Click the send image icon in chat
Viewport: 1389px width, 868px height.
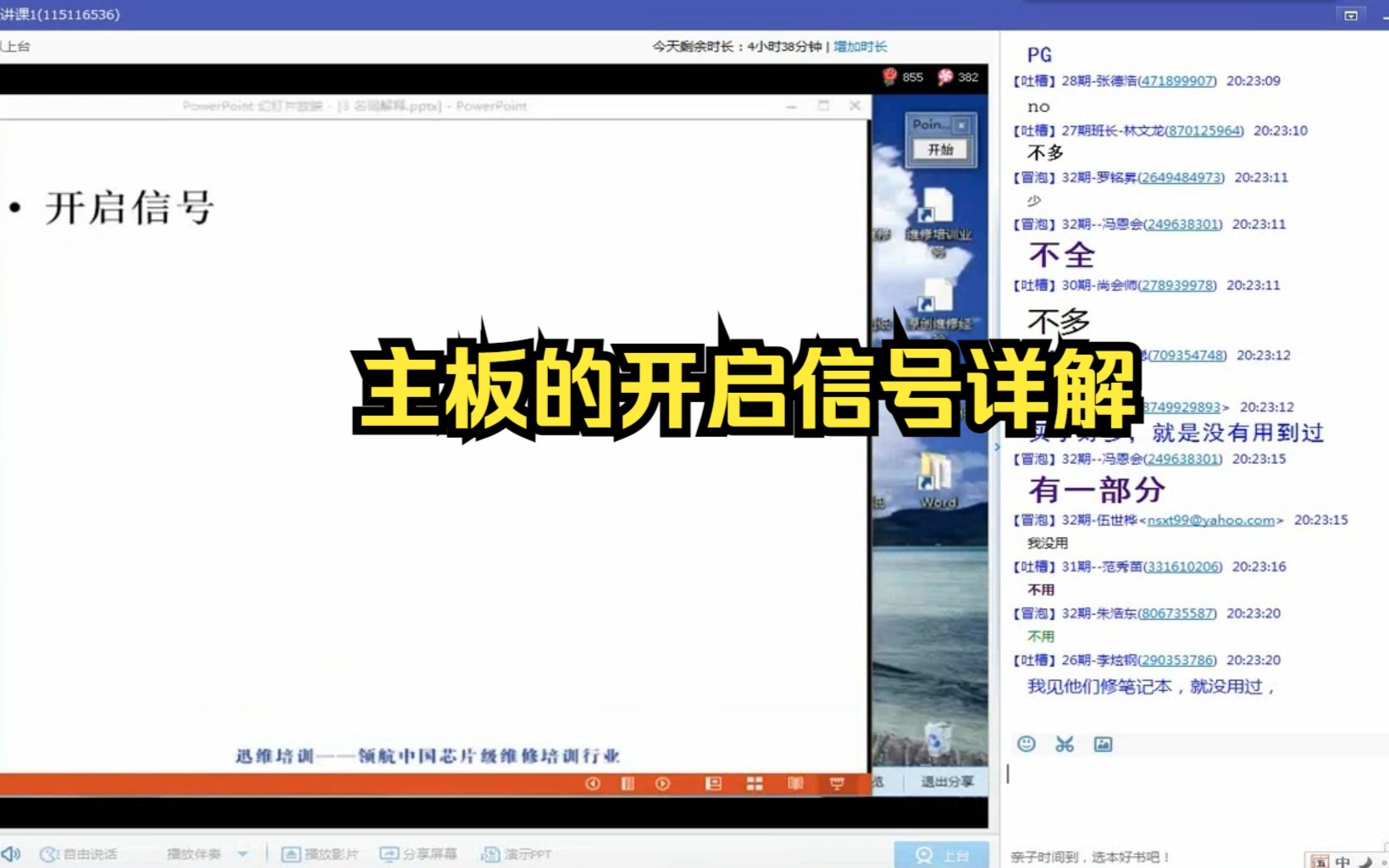1104,744
